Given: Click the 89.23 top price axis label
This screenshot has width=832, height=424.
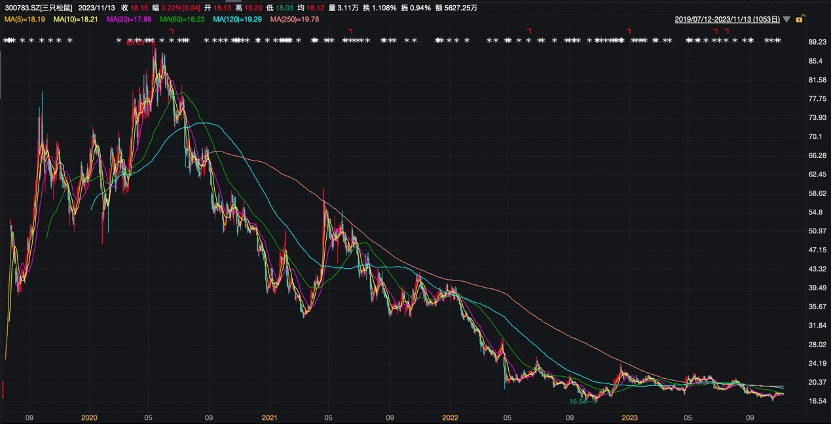Looking at the screenshot, I should (x=816, y=43).
